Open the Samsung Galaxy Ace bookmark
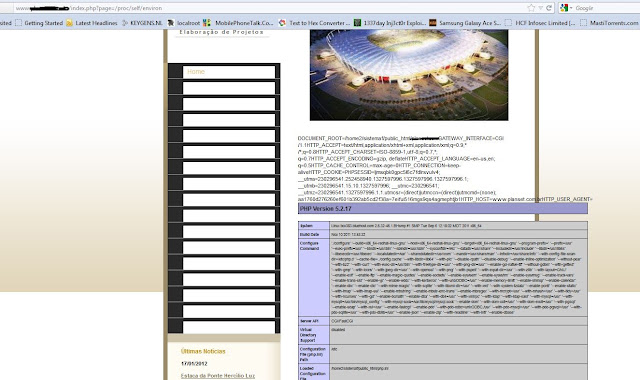Screen dimensions: 640x380 [x=465, y=23]
